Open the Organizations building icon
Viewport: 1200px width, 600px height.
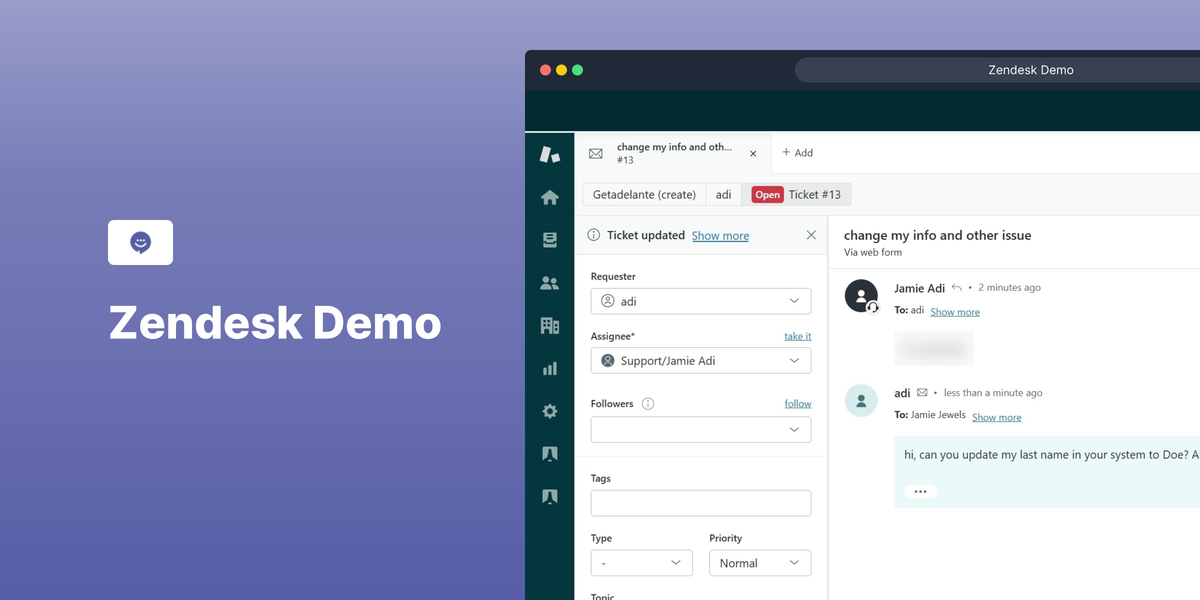click(549, 325)
